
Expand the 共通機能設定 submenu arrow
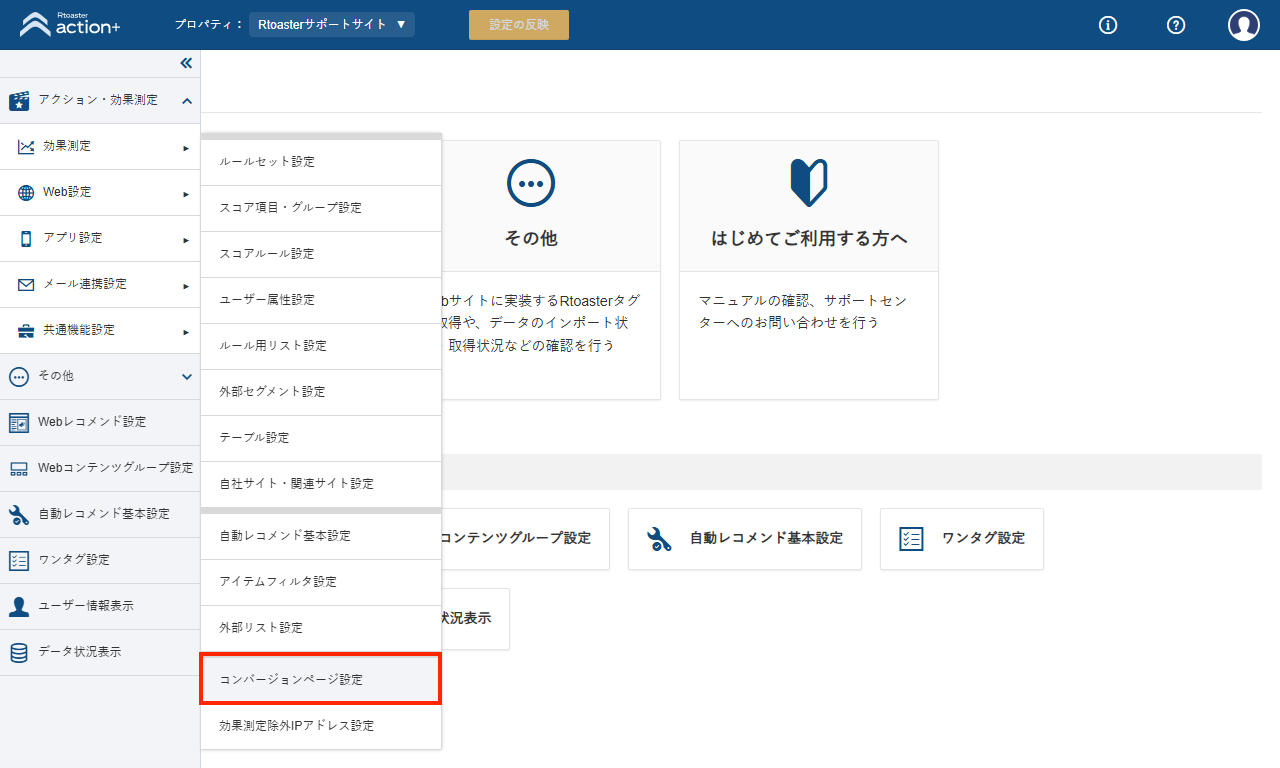tap(186, 332)
